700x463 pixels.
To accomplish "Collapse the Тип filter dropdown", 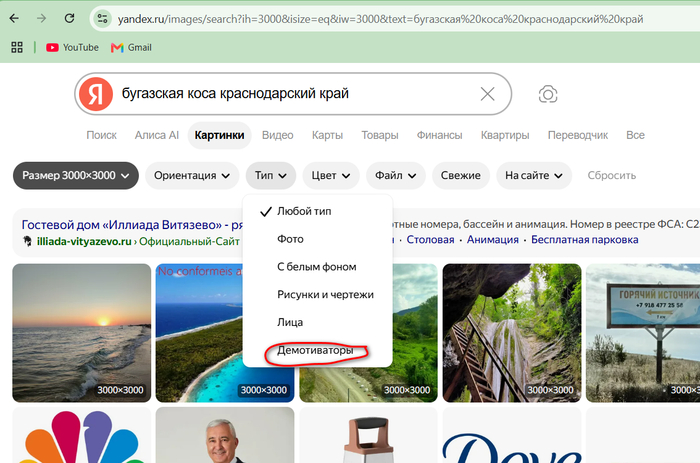I will [271, 175].
